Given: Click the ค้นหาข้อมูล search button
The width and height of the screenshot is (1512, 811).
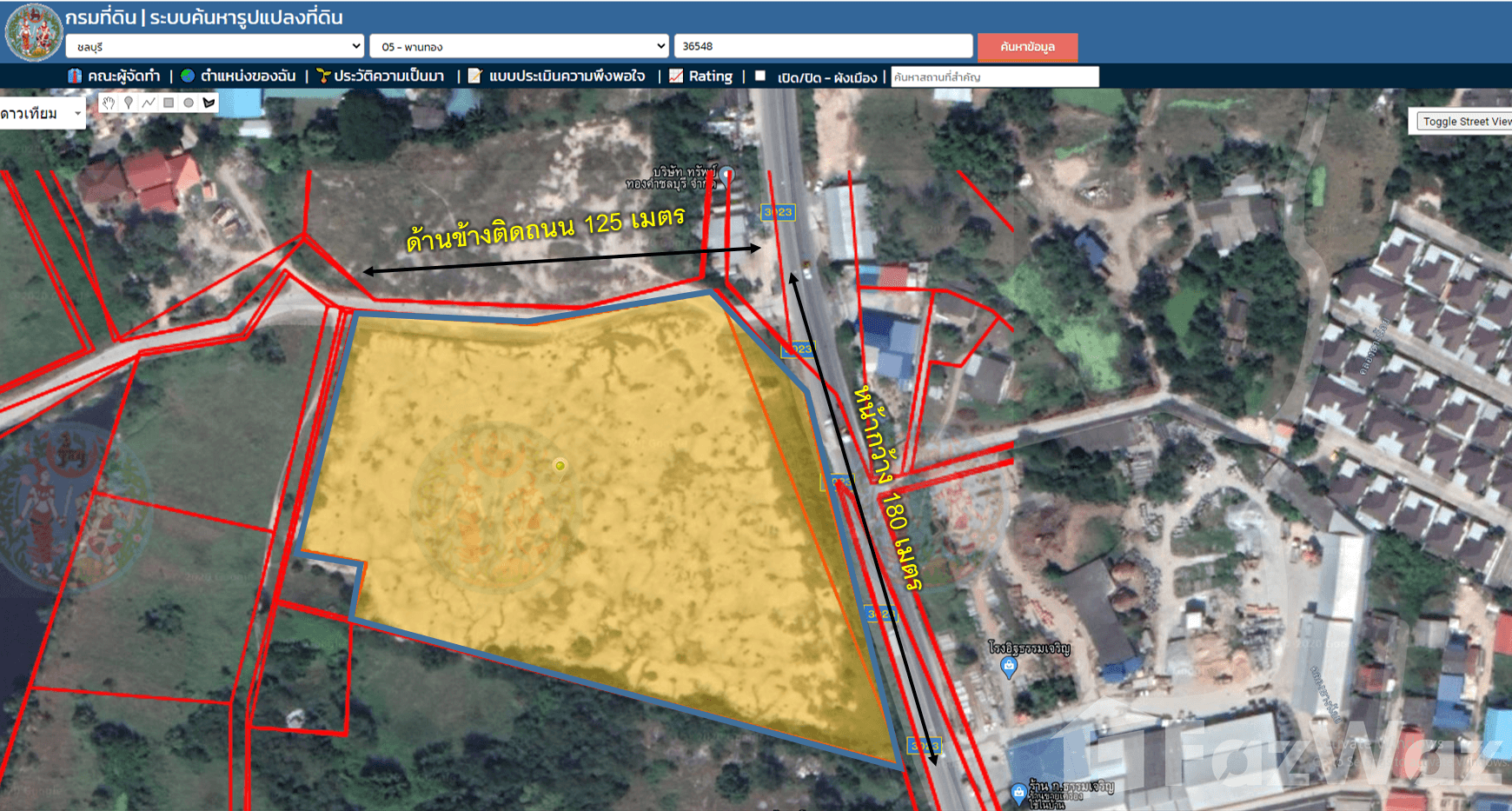Looking at the screenshot, I should point(1027,47).
